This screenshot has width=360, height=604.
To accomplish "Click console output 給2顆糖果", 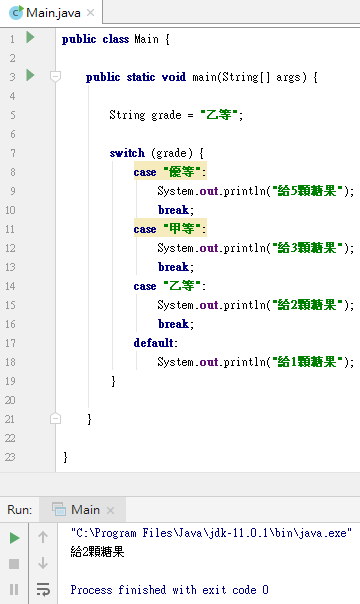I will point(97,552).
